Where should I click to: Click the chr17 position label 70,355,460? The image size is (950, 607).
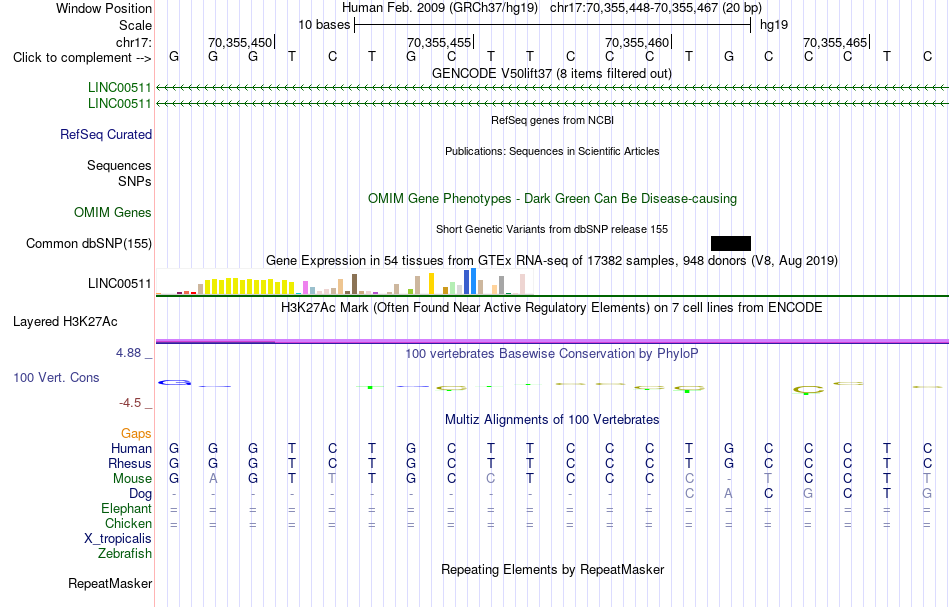[x=637, y=42]
